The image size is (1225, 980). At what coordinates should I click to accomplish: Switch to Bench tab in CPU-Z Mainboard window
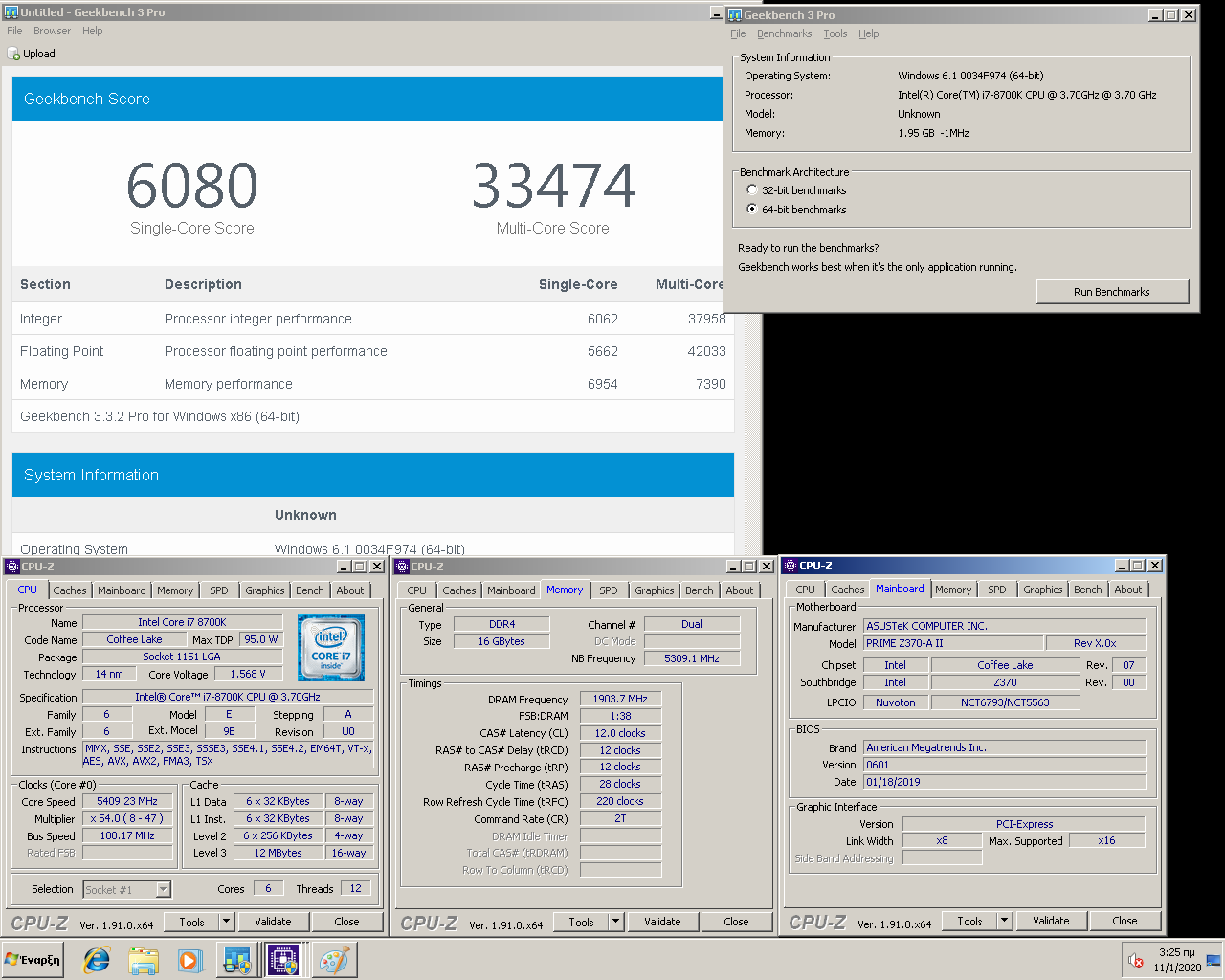click(x=1087, y=590)
